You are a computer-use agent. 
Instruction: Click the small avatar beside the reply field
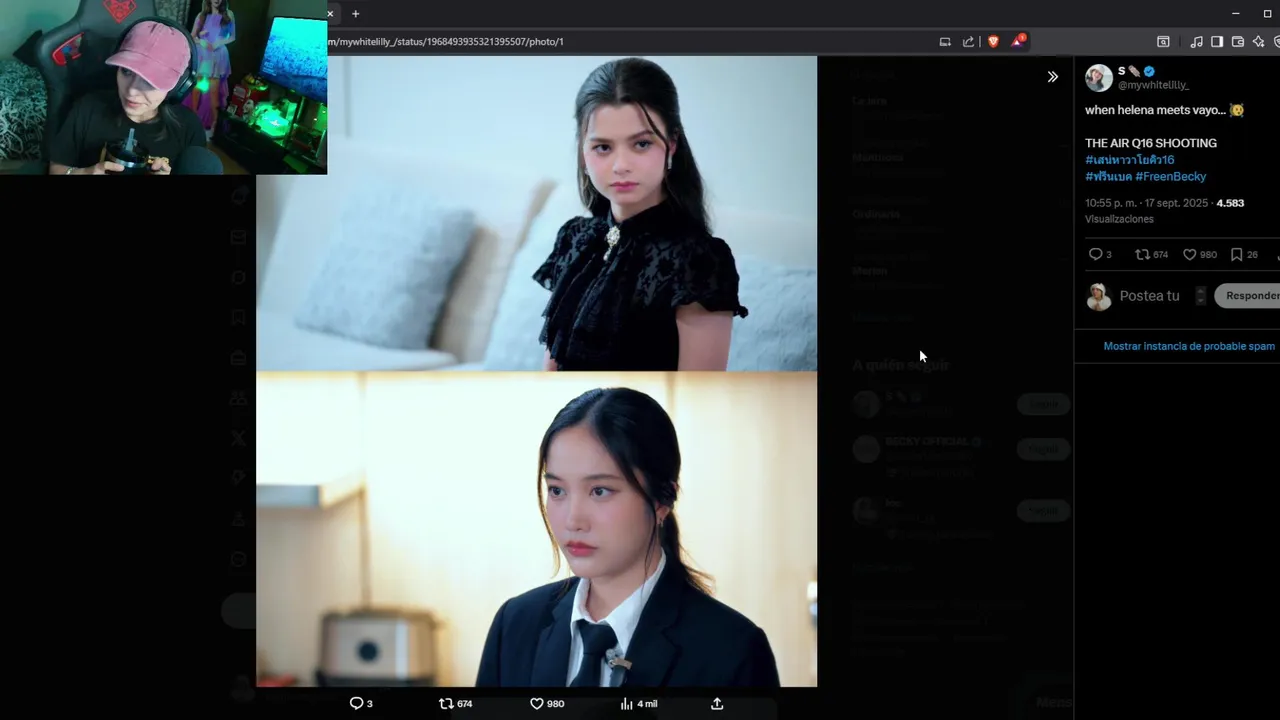click(1099, 296)
